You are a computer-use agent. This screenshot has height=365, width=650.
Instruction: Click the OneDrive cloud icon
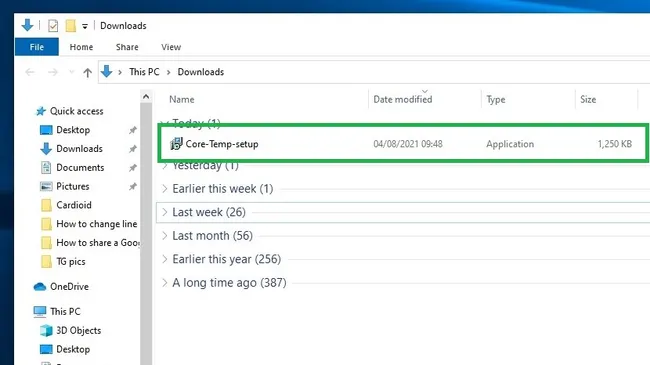point(40,287)
